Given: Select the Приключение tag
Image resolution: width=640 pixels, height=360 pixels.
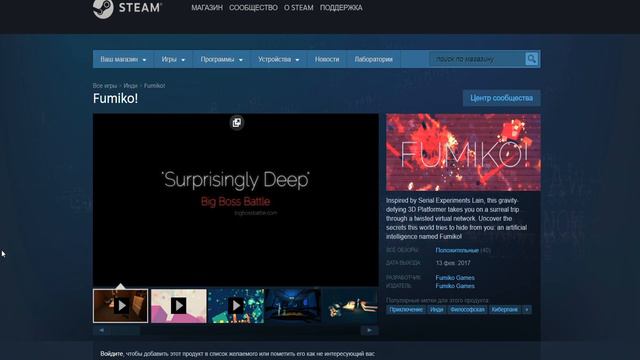Looking at the screenshot, I should 406,309.
